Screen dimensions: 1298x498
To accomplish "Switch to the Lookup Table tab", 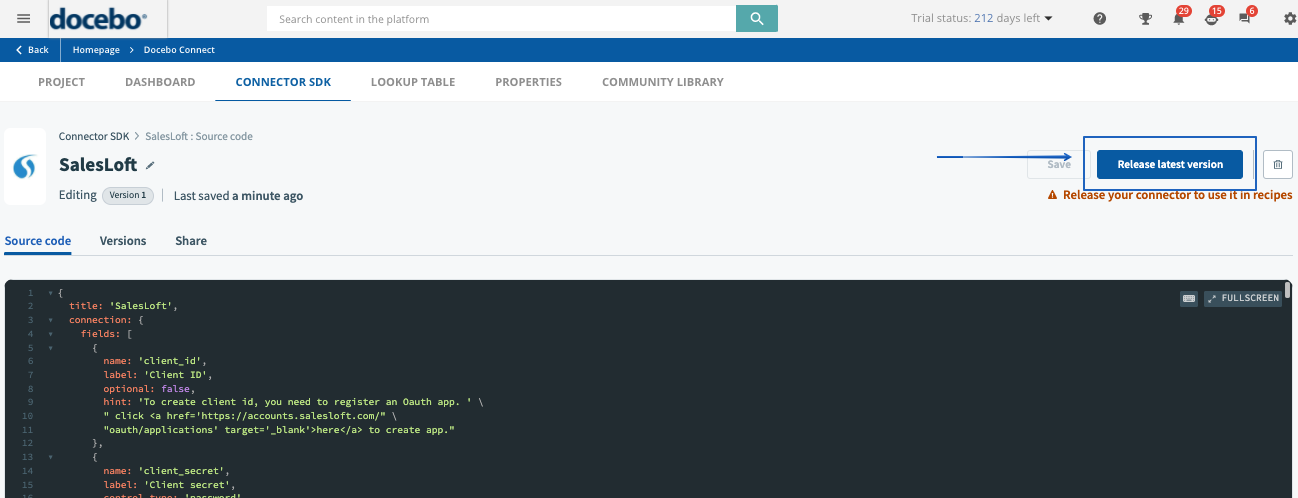I will [412, 82].
